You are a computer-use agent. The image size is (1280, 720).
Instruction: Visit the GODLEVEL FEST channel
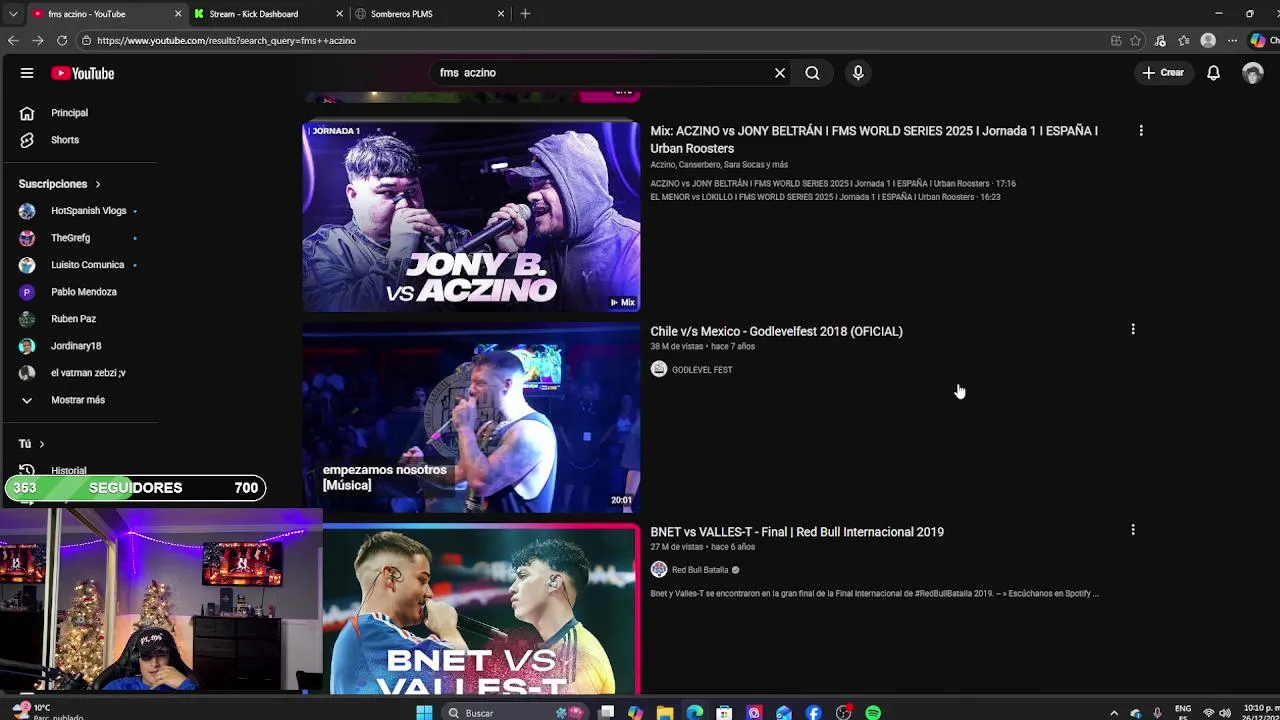pyautogui.click(x=702, y=370)
